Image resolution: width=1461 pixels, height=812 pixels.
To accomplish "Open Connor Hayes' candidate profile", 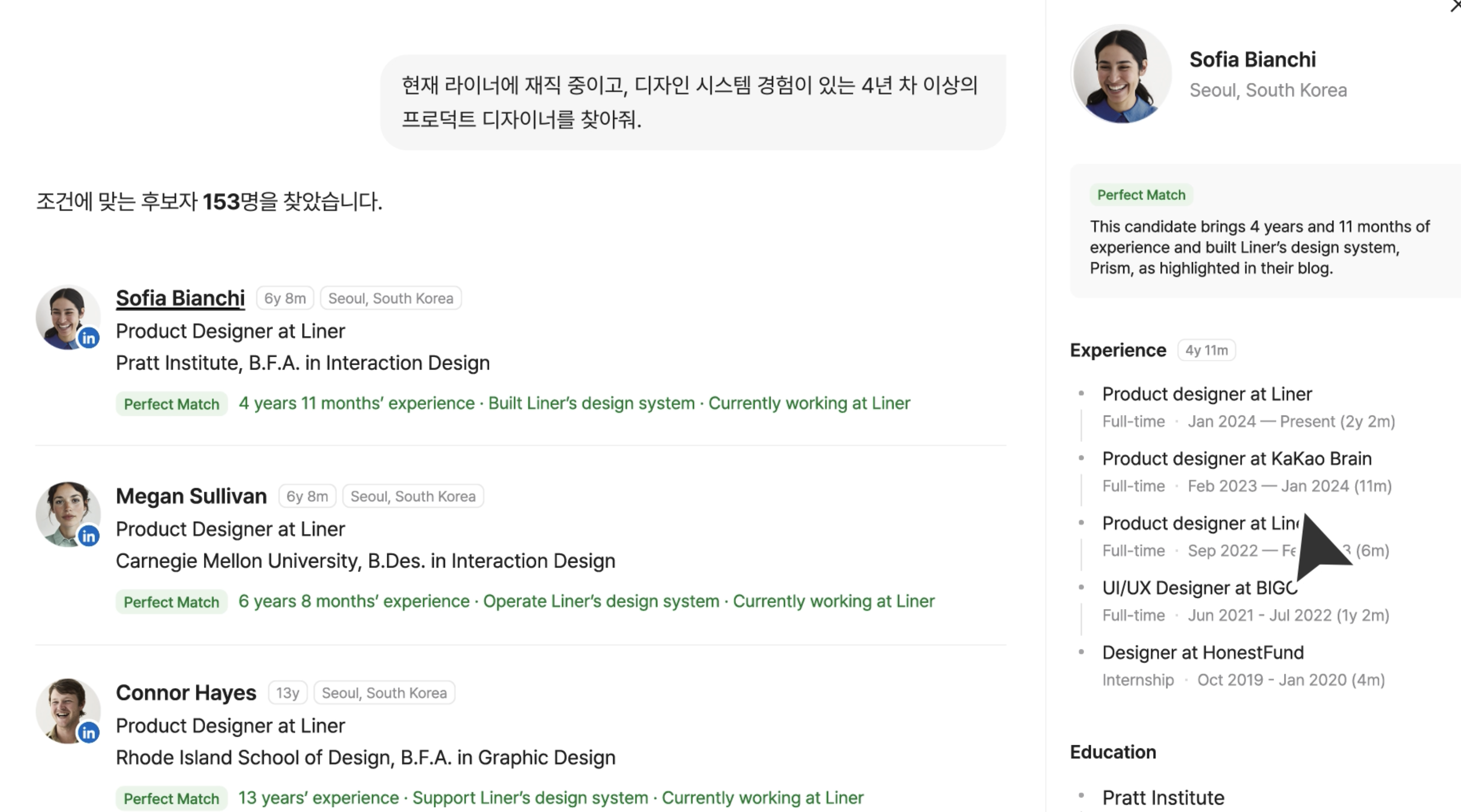I will pyautogui.click(x=186, y=693).
